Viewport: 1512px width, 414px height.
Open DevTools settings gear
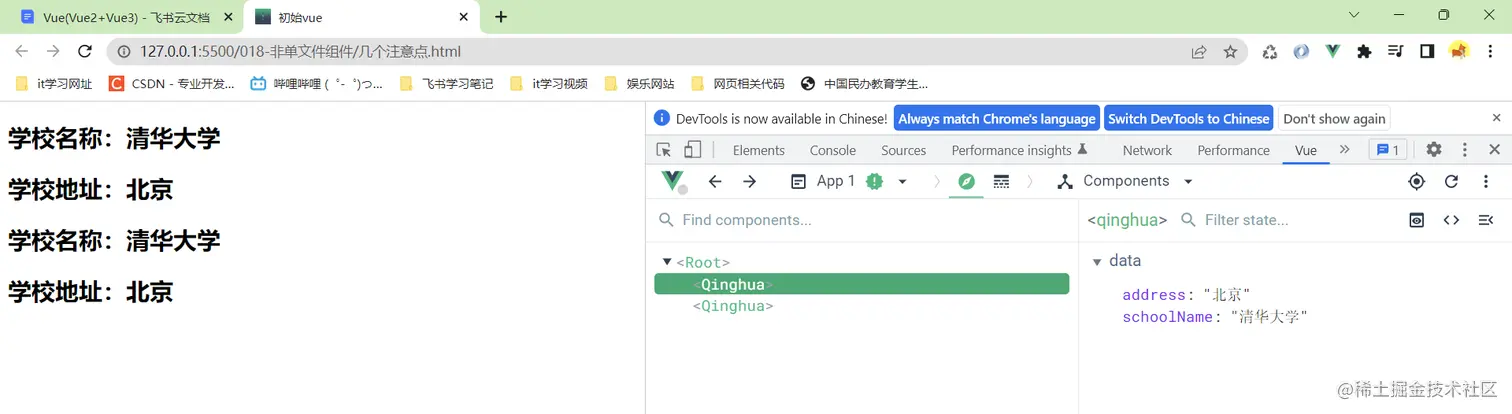[x=1434, y=150]
